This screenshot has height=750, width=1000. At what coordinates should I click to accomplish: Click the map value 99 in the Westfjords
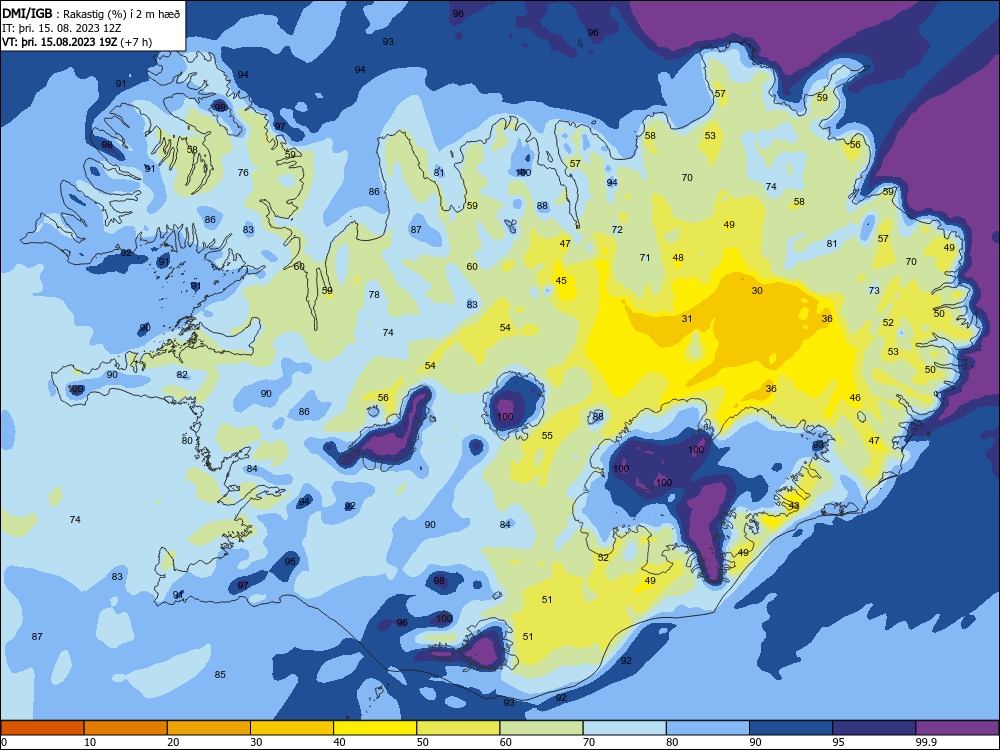click(220, 107)
